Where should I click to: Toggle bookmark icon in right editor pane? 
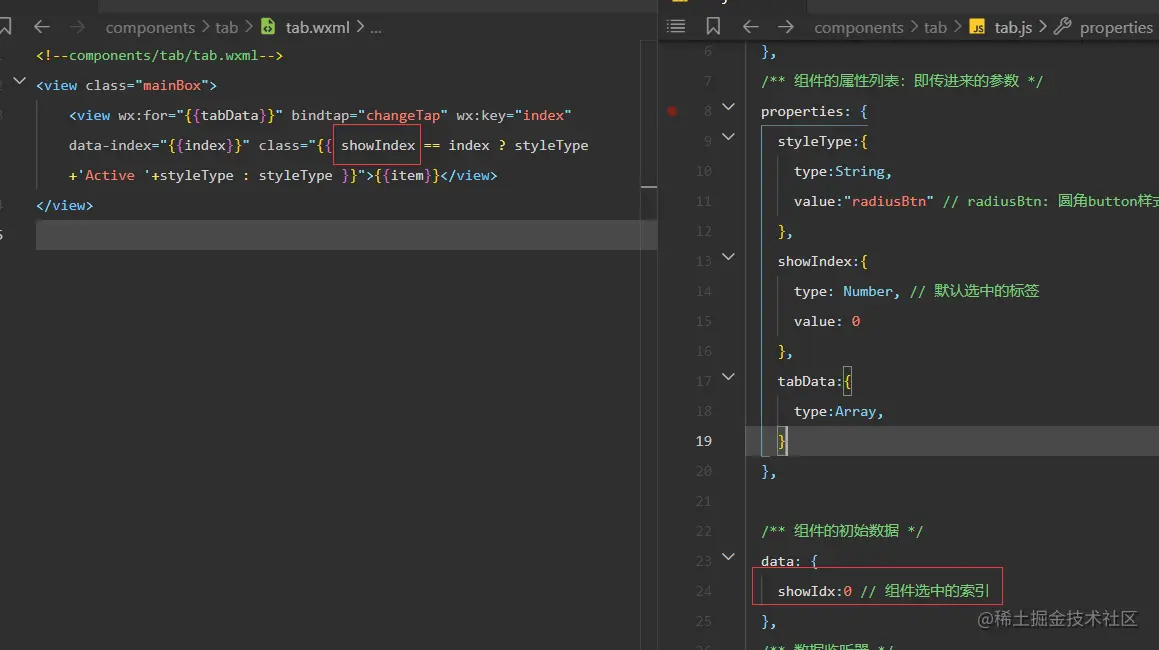[x=713, y=27]
